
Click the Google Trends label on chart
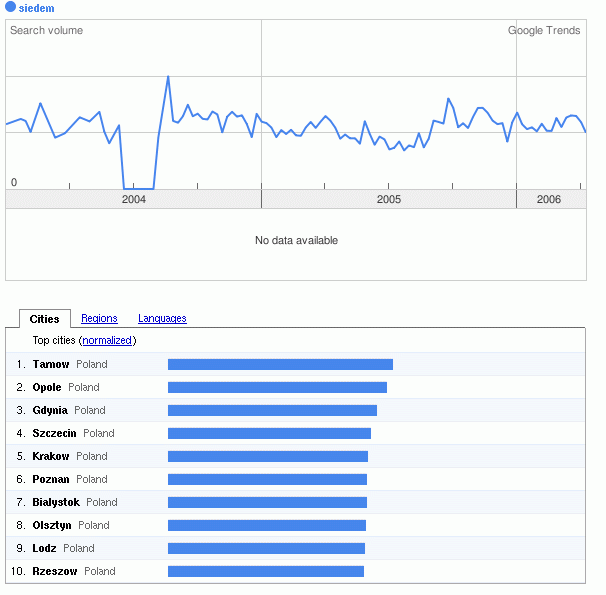tap(544, 31)
